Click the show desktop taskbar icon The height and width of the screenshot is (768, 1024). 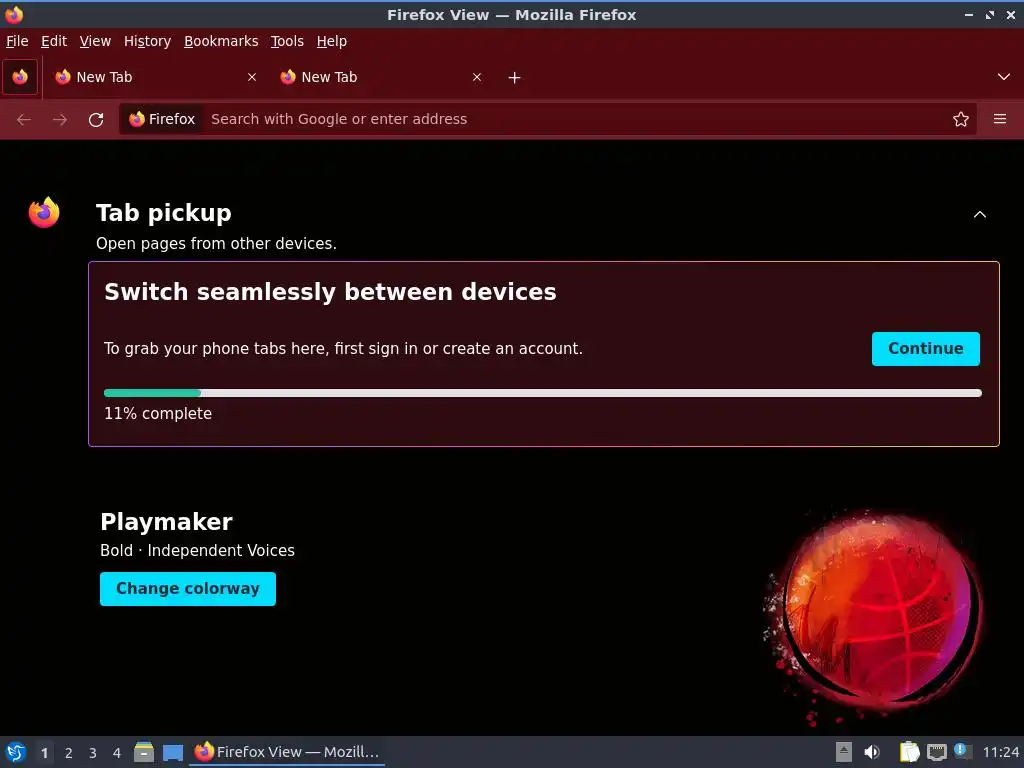pyautogui.click(x=173, y=752)
